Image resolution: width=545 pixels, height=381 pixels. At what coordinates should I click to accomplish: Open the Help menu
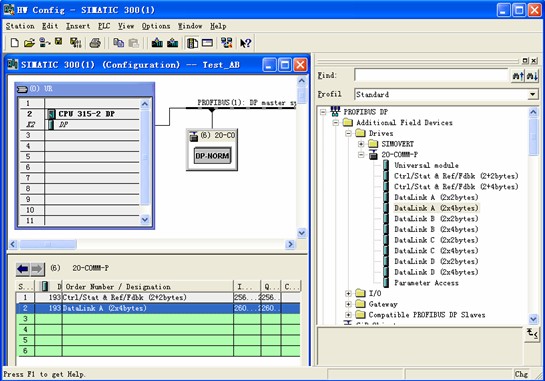(x=218, y=26)
